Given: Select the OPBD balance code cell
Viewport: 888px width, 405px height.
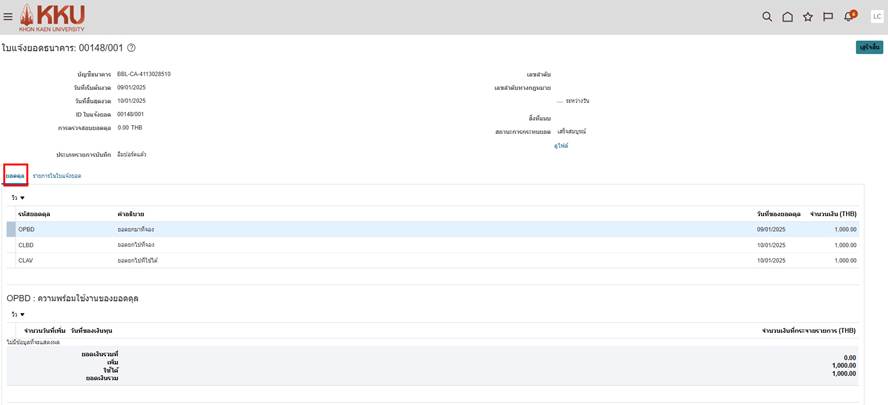Looking at the screenshot, I should click(27, 229).
